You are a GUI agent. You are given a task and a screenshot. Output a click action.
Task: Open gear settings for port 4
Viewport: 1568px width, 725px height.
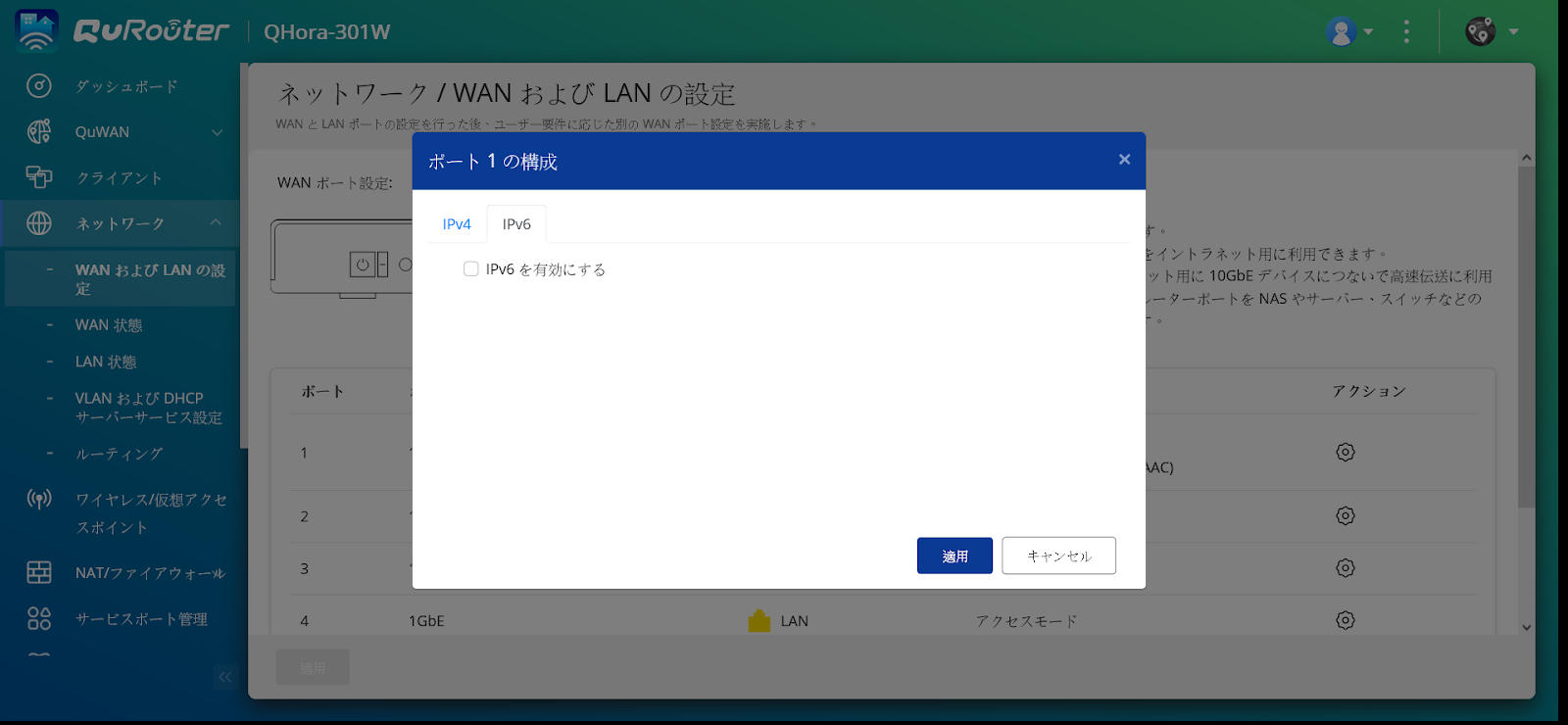(x=1345, y=620)
